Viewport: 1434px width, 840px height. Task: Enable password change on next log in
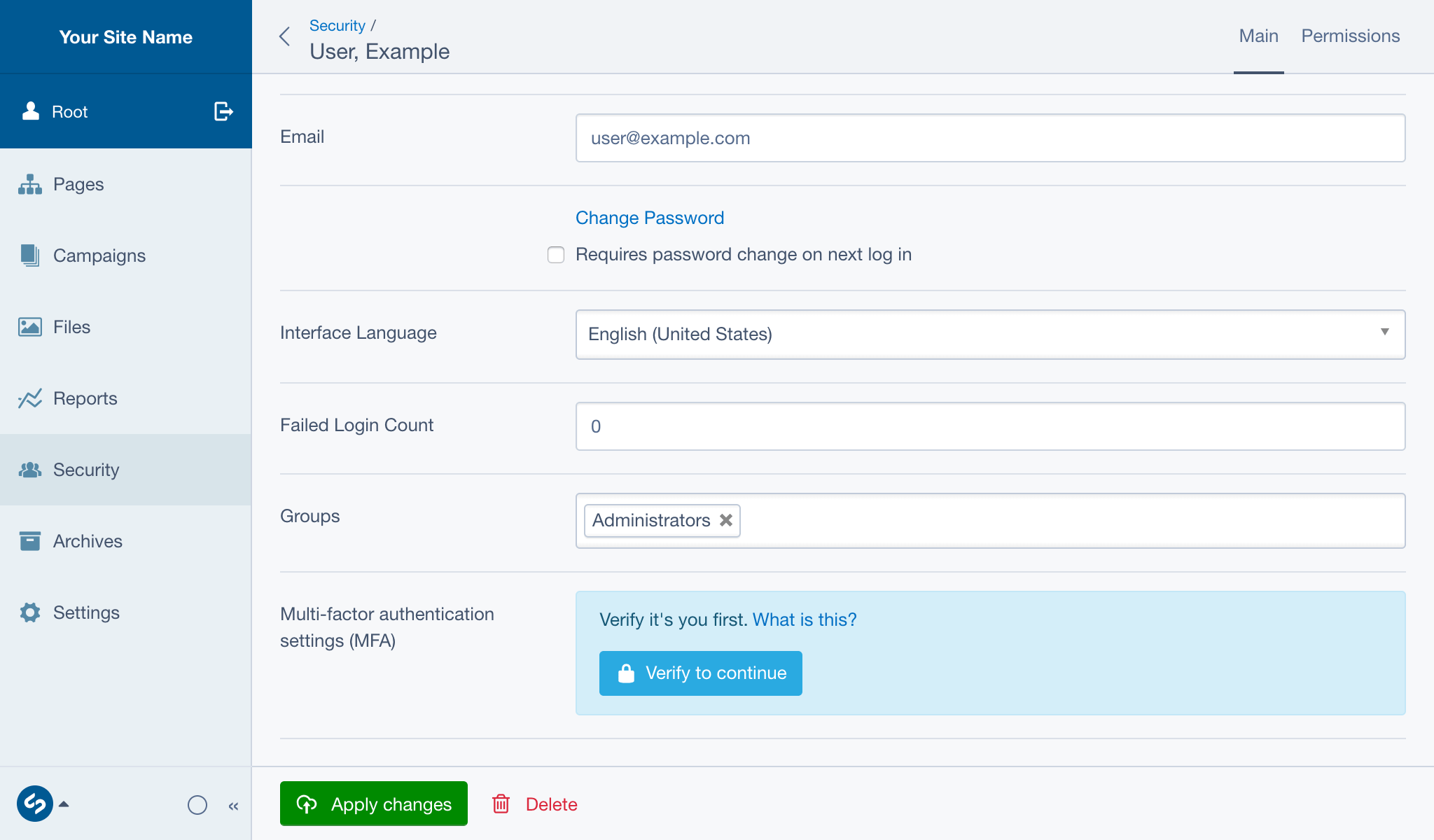click(555, 255)
